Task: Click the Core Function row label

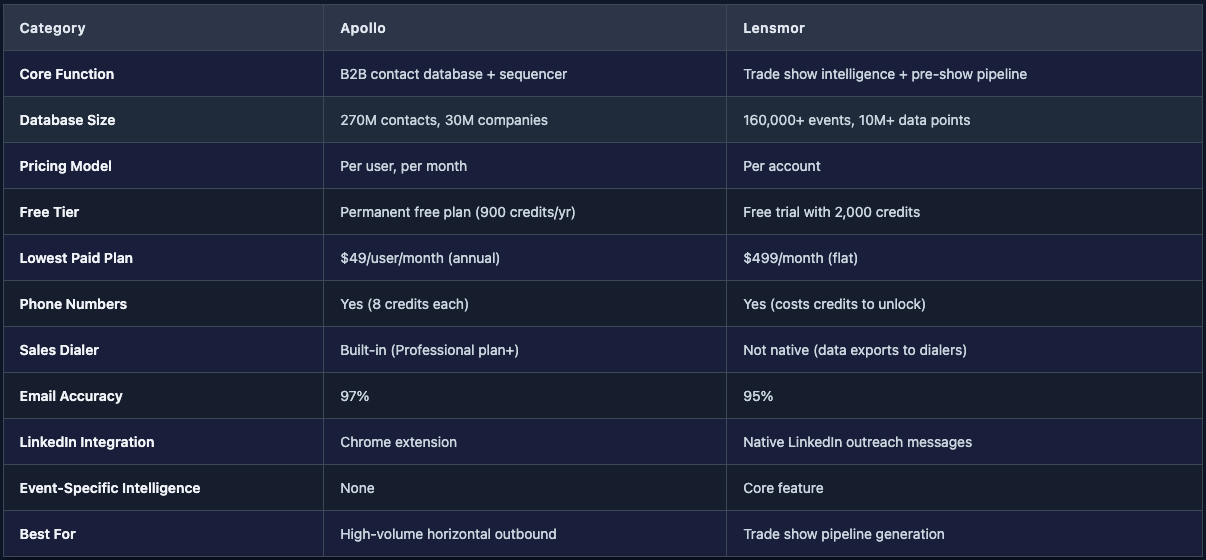Action: point(67,74)
